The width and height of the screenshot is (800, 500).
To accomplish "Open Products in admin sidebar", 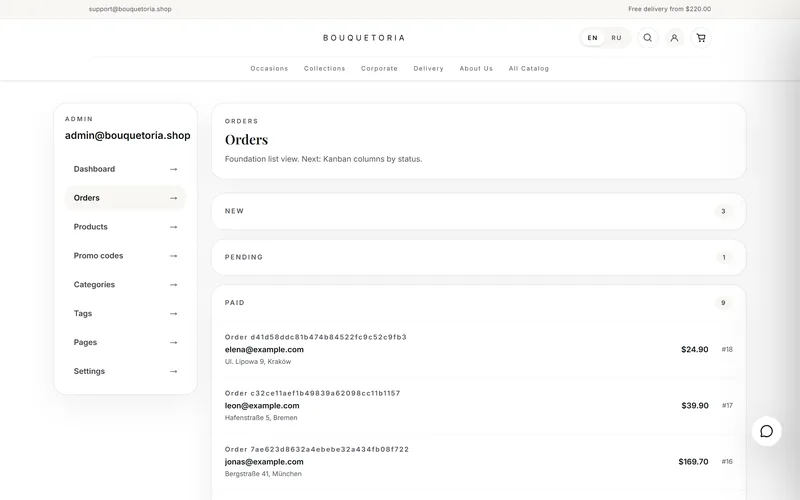I will click(x=125, y=227).
